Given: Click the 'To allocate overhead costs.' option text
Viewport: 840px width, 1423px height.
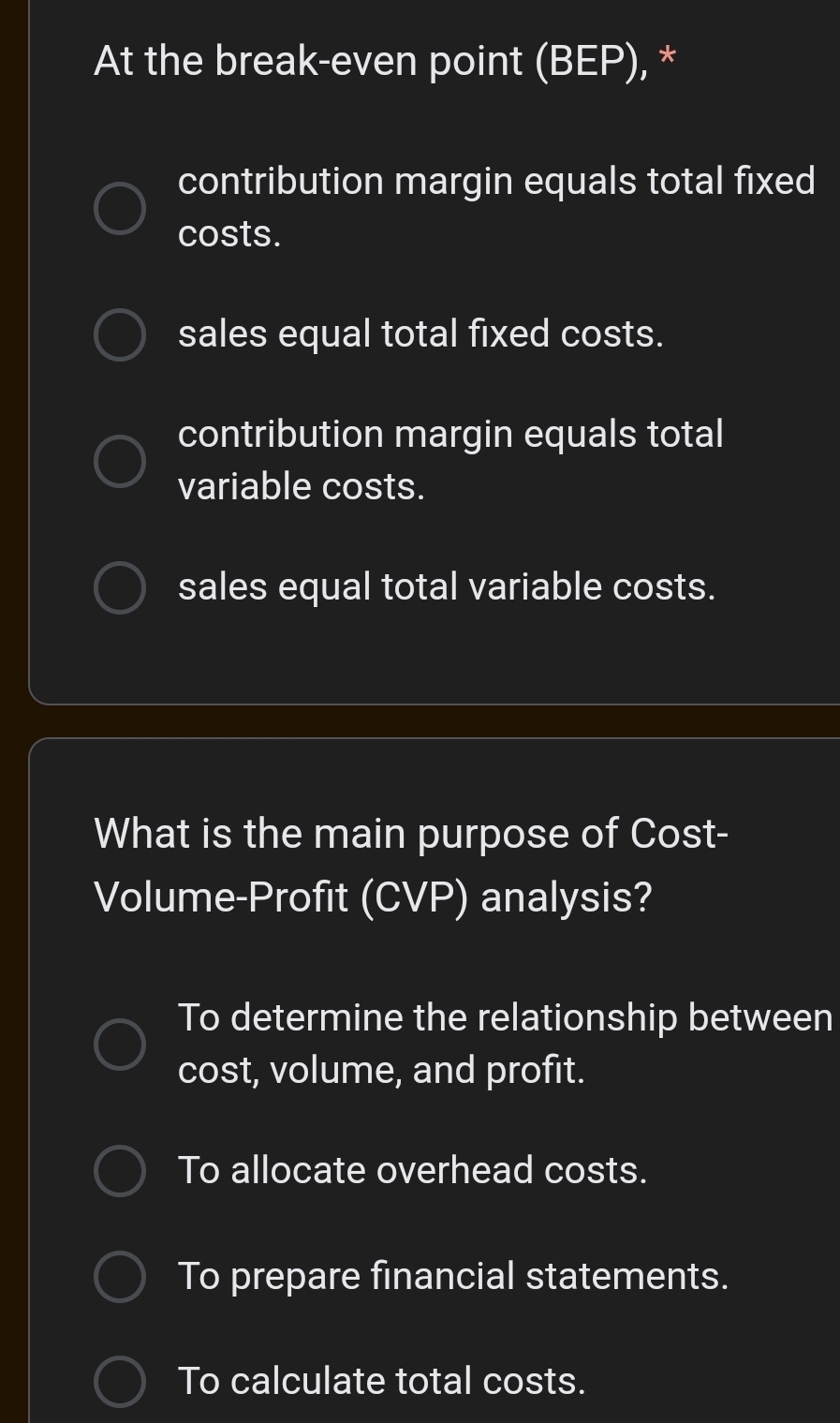Looking at the screenshot, I should coord(412,1171).
